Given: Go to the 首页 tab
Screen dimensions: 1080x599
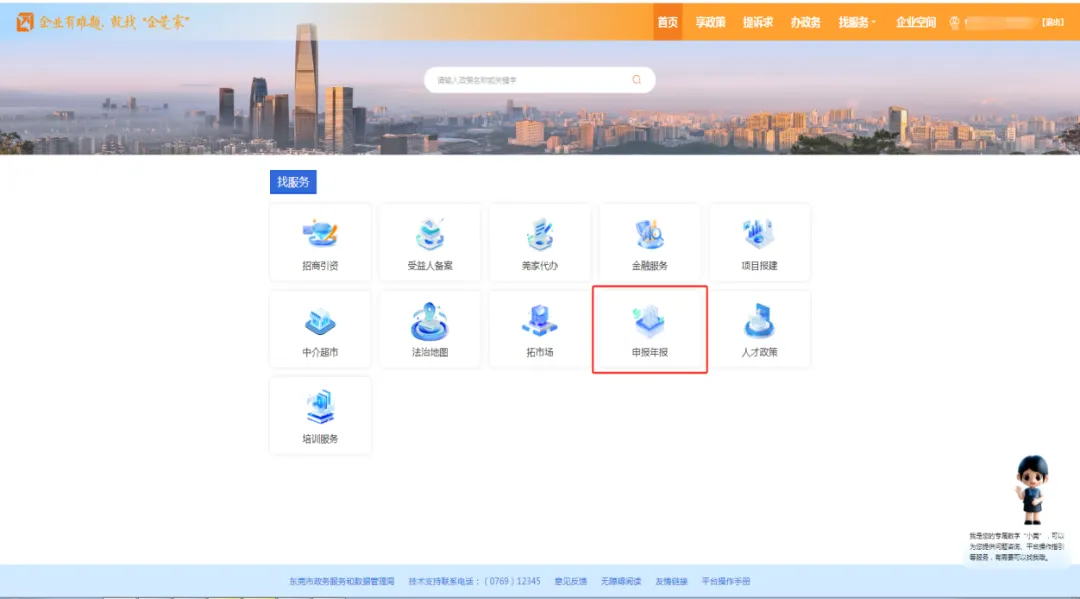Looking at the screenshot, I should tap(667, 22).
